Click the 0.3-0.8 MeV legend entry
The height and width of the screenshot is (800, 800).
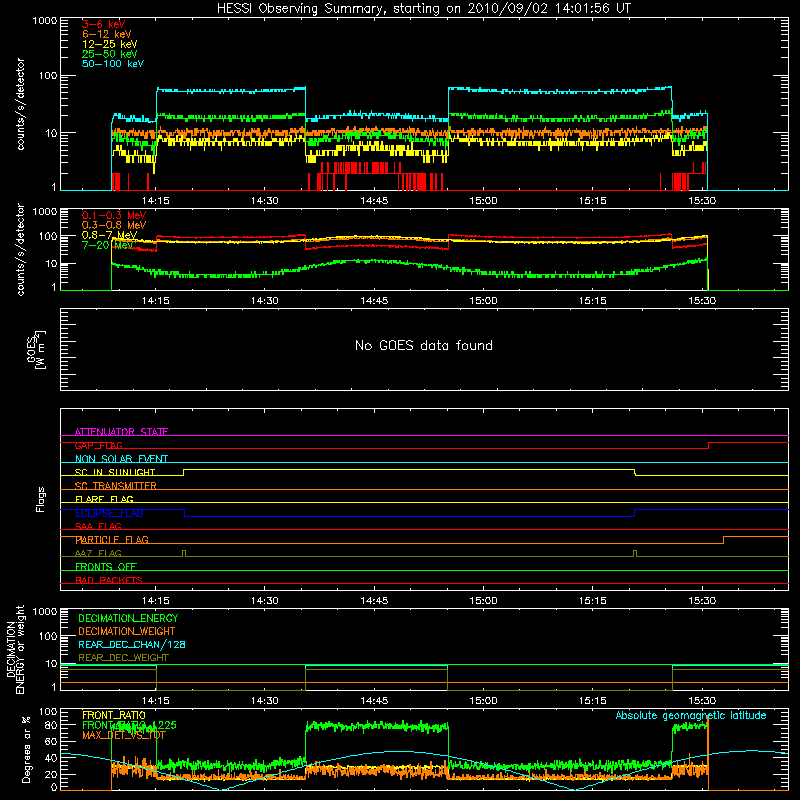pos(114,226)
